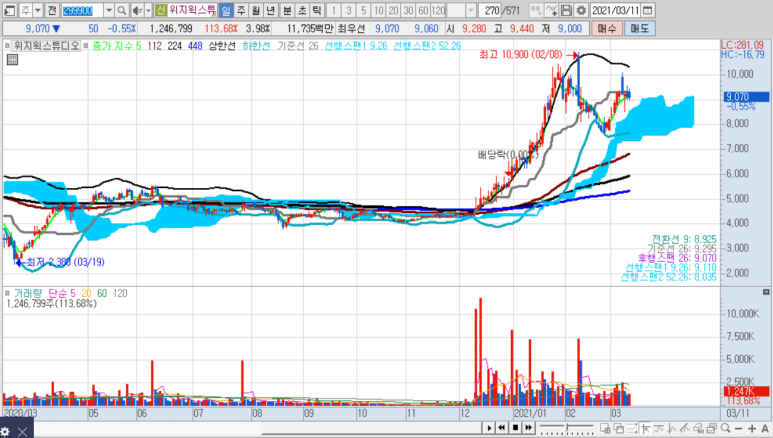Click the 전 button beside stock code

pyautogui.click(x=51, y=10)
